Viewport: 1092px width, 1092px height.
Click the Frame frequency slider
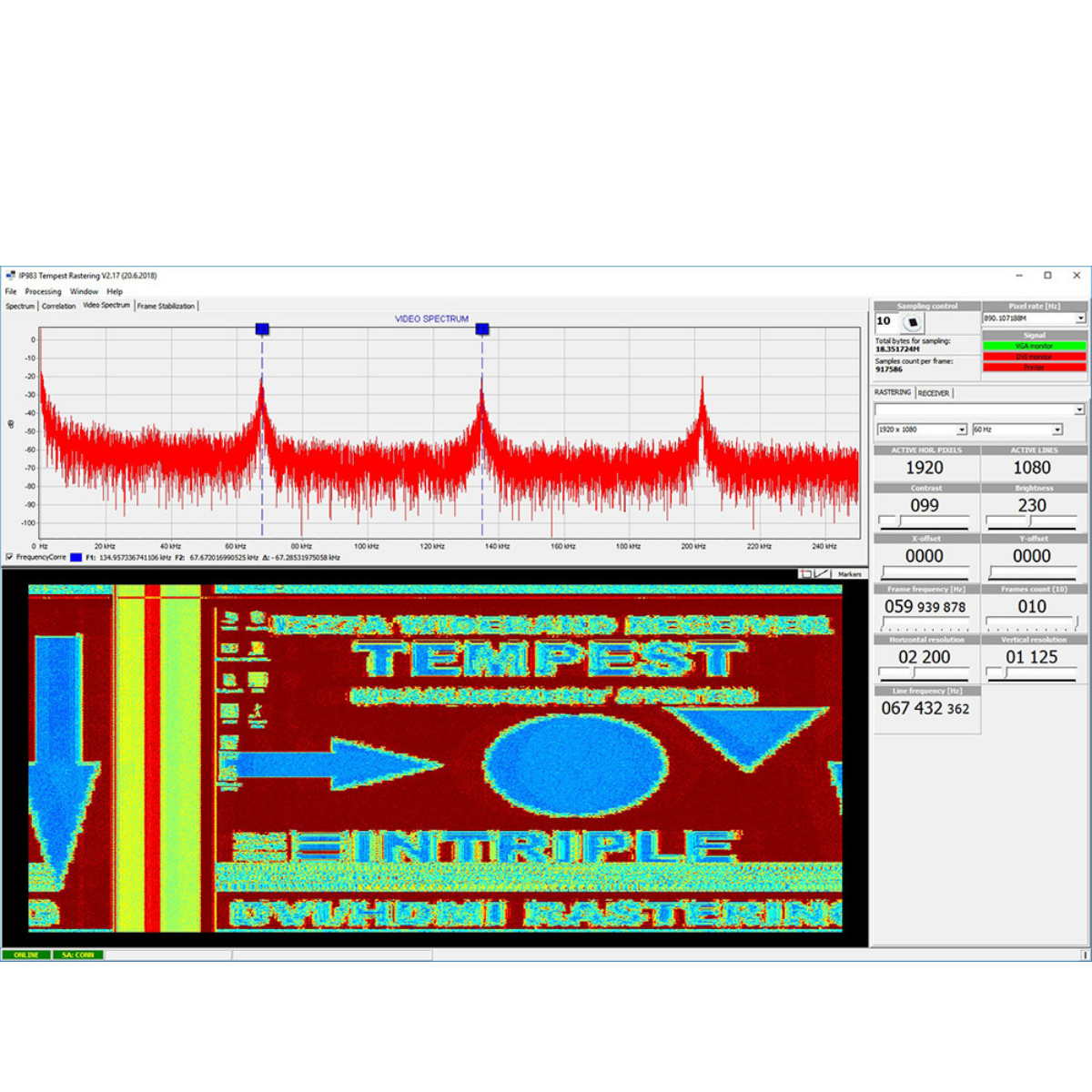pos(925,623)
